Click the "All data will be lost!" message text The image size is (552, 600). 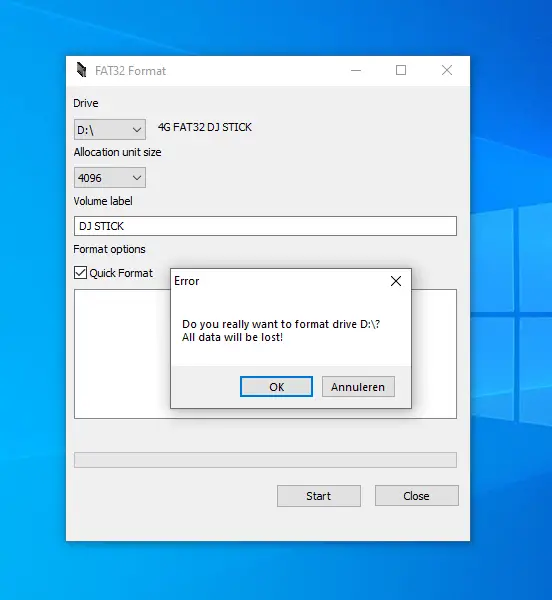pyautogui.click(x=232, y=337)
